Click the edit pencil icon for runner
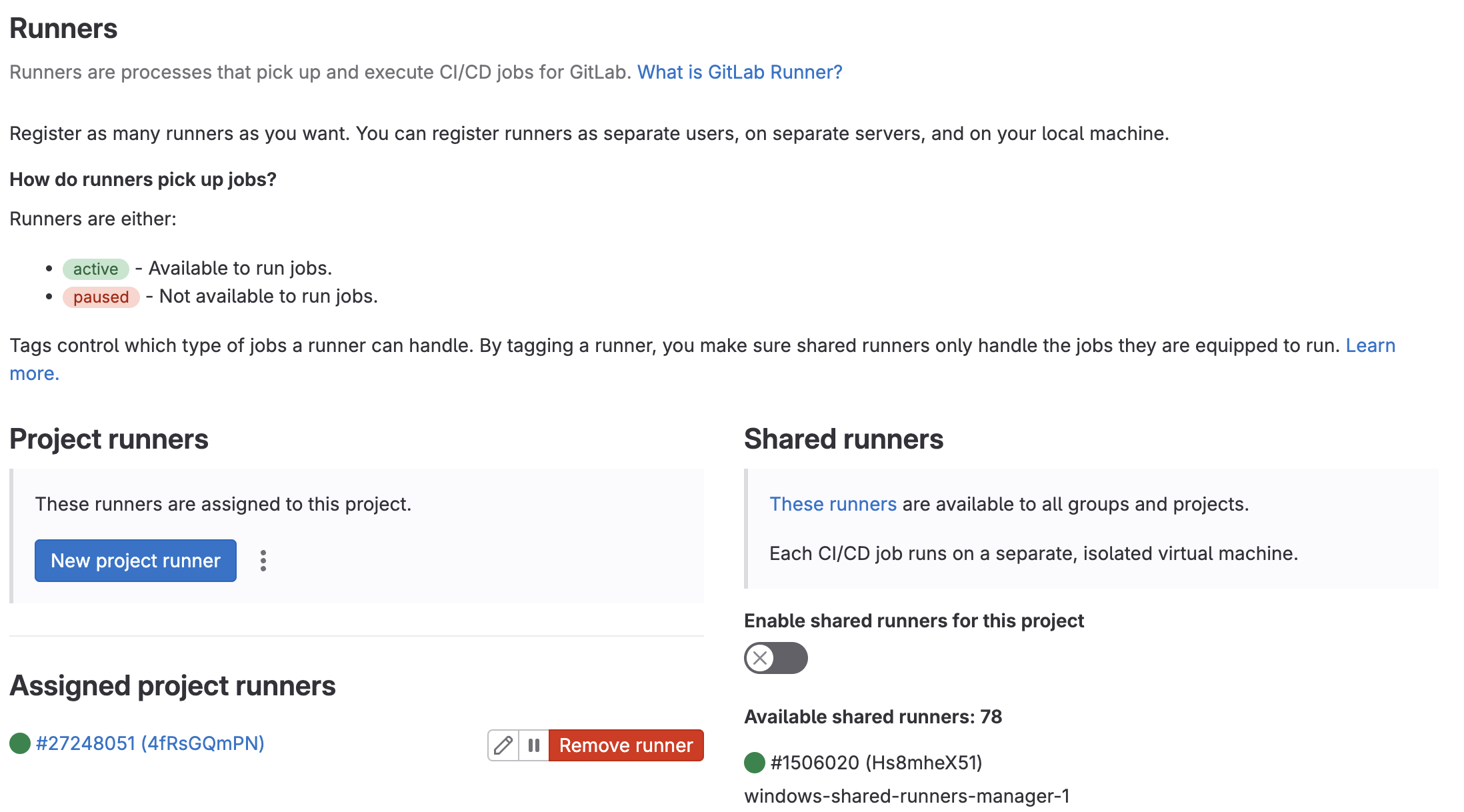This screenshot has width=1464, height=812. [503, 745]
